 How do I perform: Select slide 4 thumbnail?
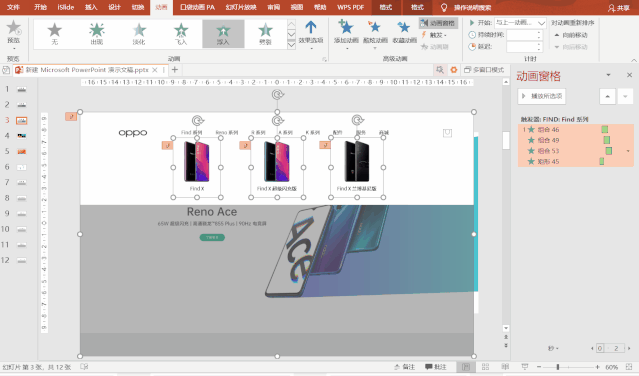click(x=22, y=136)
